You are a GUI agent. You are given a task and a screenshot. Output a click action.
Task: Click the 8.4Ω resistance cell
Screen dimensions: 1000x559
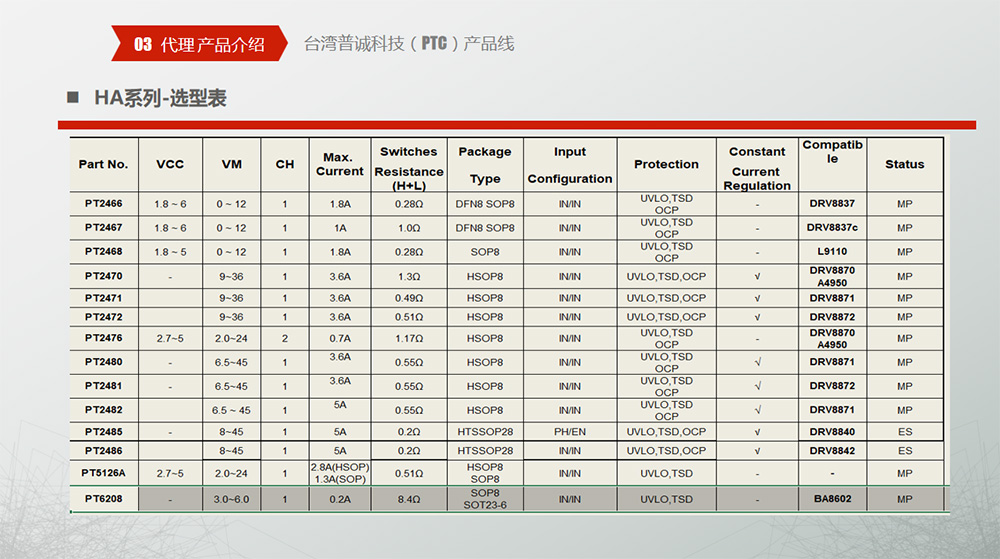[409, 499]
